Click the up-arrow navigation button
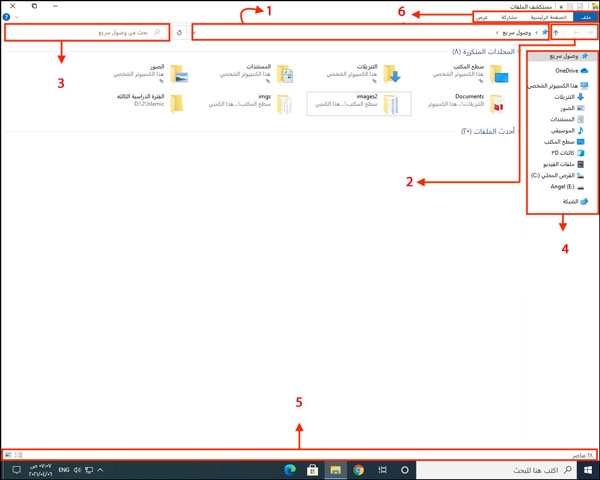The image size is (600, 480). (x=557, y=33)
